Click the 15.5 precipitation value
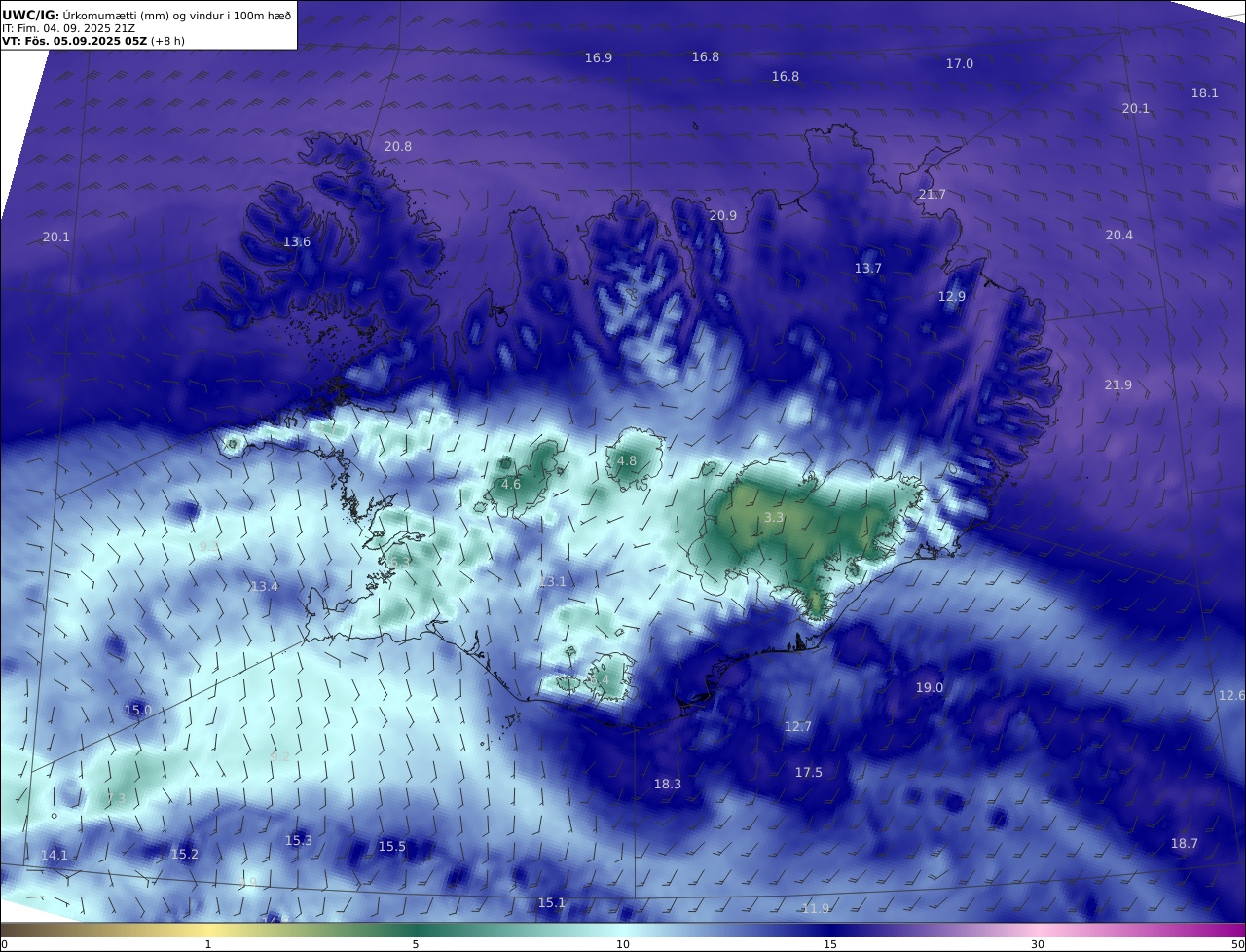1246x952 pixels. (392, 847)
